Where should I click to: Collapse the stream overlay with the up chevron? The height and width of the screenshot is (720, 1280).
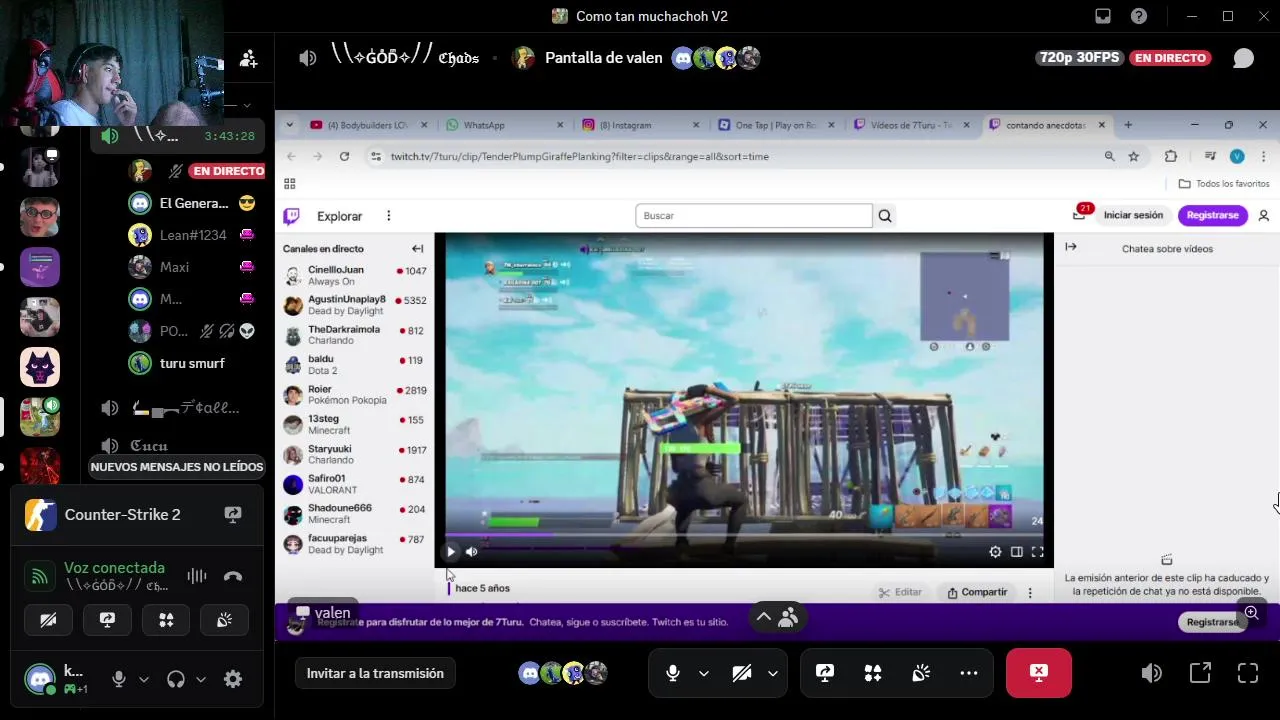tap(763, 618)
